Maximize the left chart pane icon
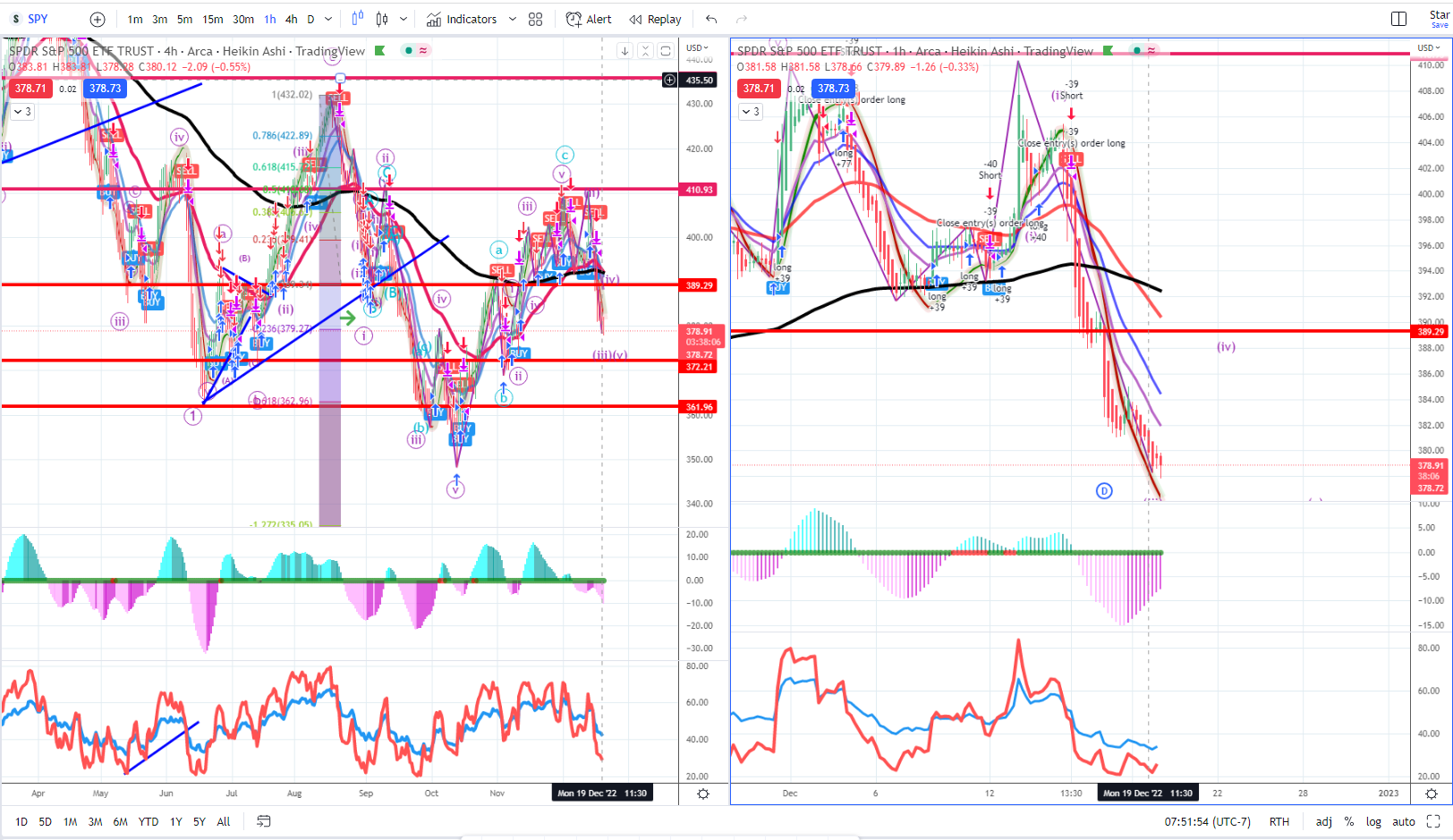The height and width of the screenshot is (840, 1453). point(666,51)
